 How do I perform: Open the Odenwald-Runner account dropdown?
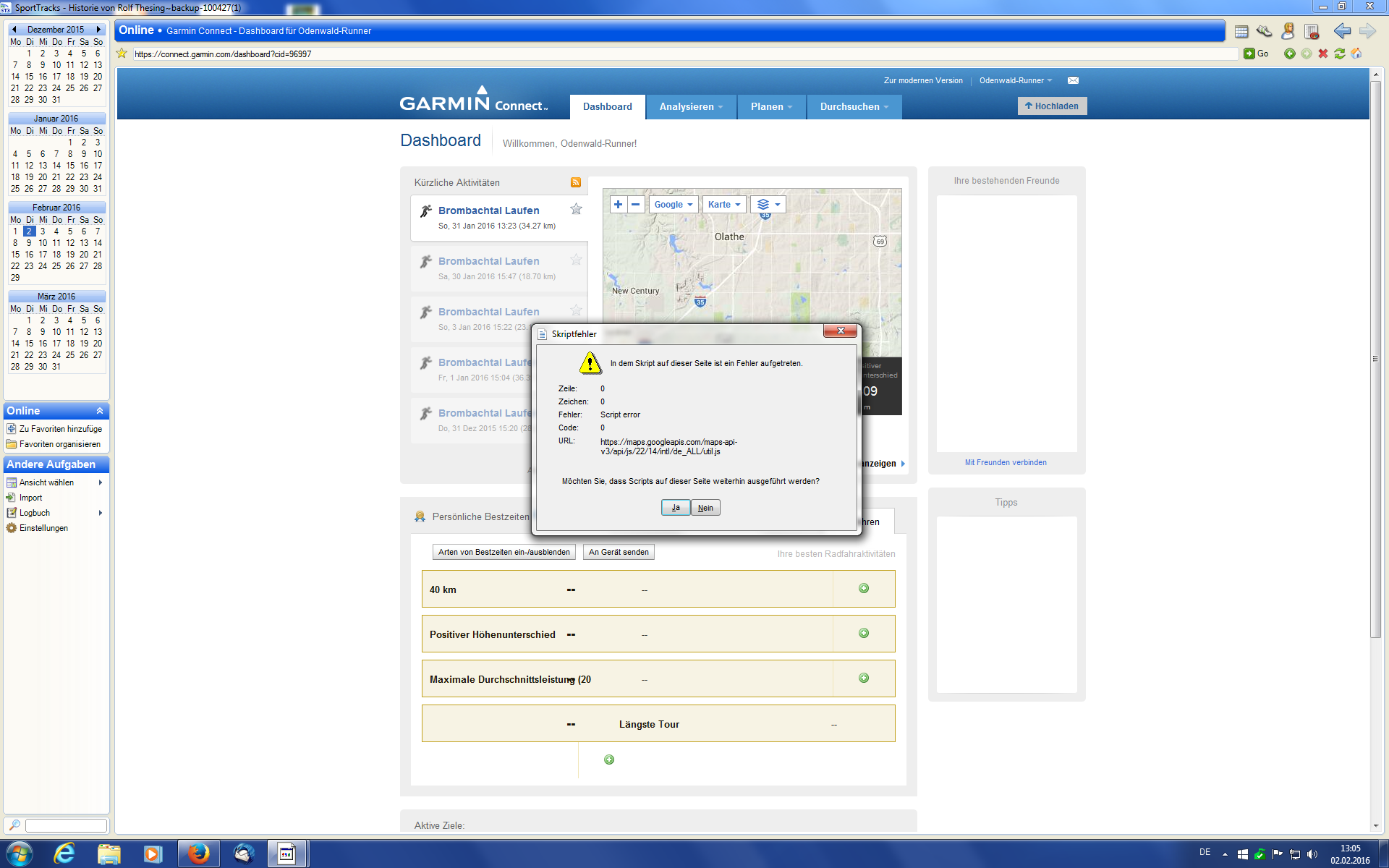(1015, 80)
